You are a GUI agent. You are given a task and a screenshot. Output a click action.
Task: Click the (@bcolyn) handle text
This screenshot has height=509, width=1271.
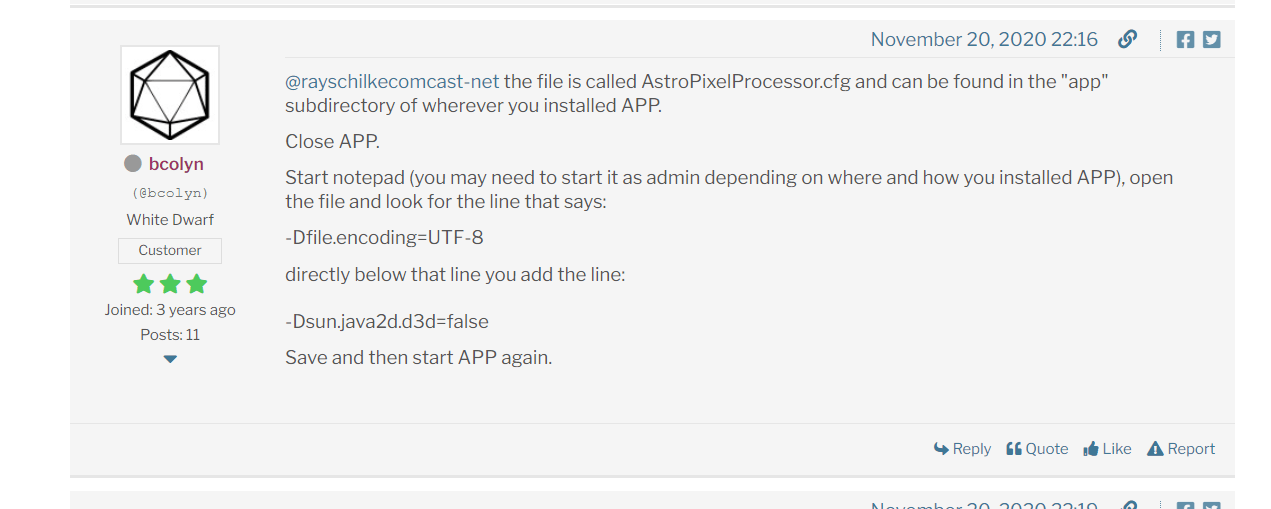[x=170, y=193]
